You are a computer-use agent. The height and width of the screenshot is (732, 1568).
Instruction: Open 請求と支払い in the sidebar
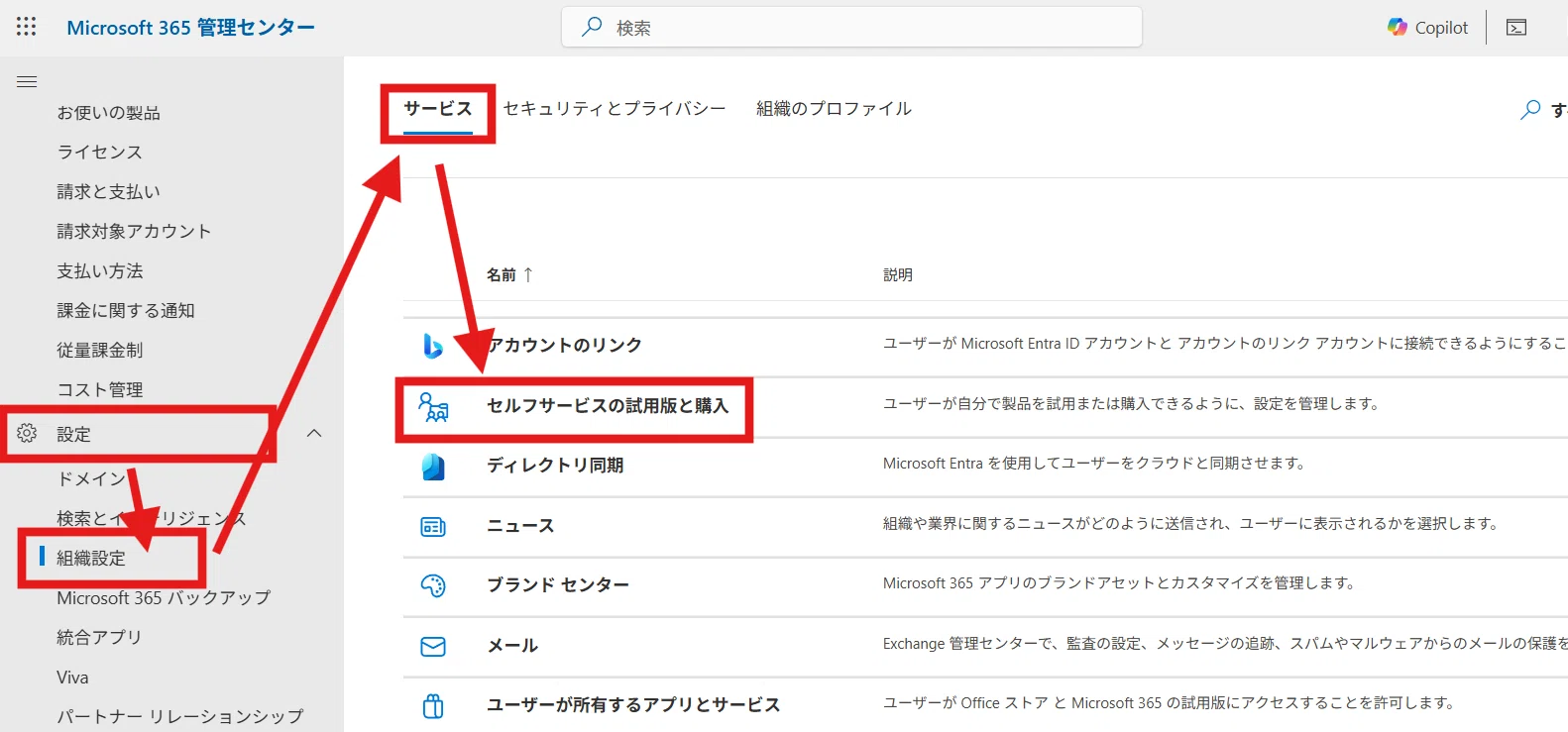(x=108, y=192)
